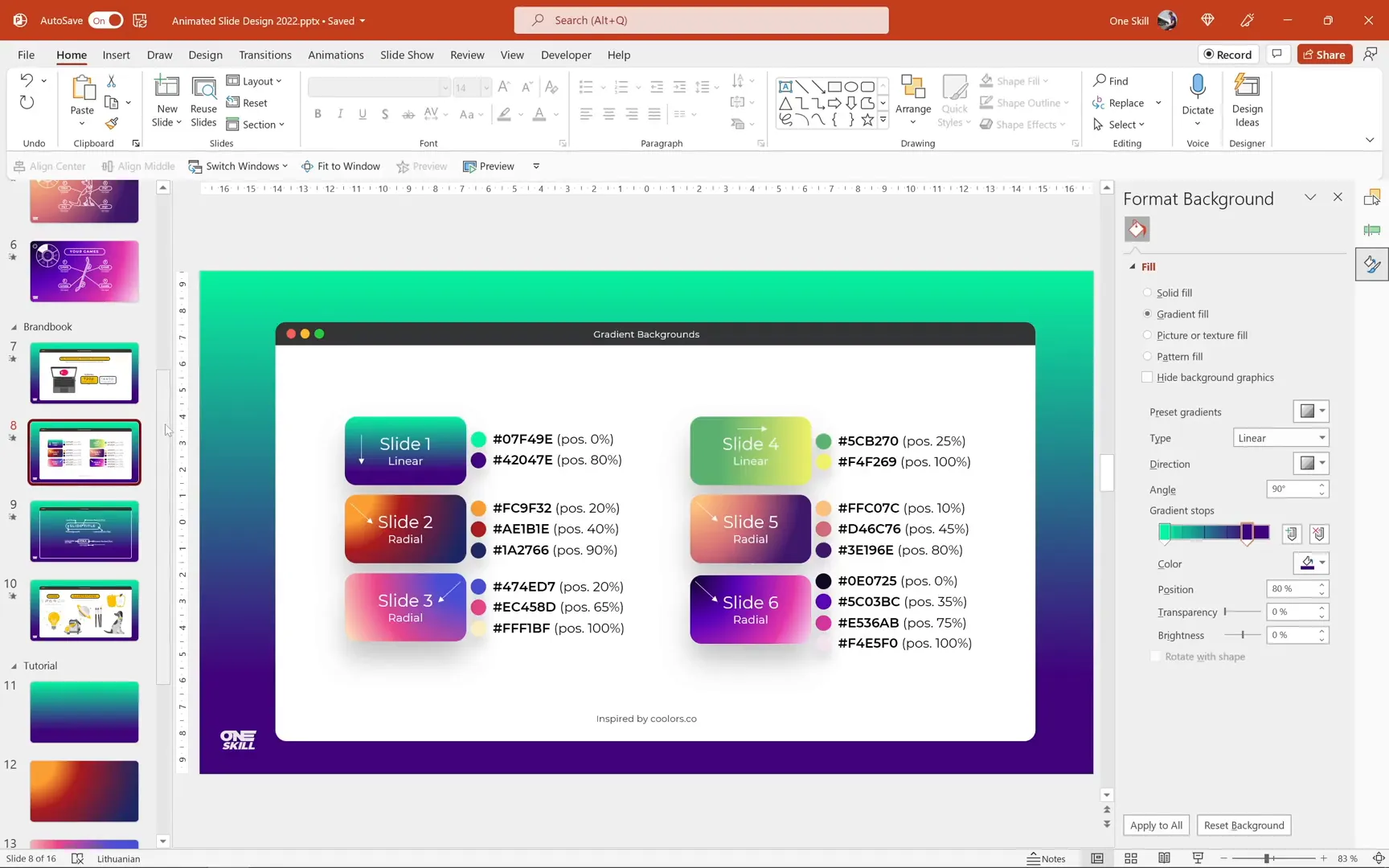
Task: Remove gradient stop icon
Action: tap(1318, 534)
